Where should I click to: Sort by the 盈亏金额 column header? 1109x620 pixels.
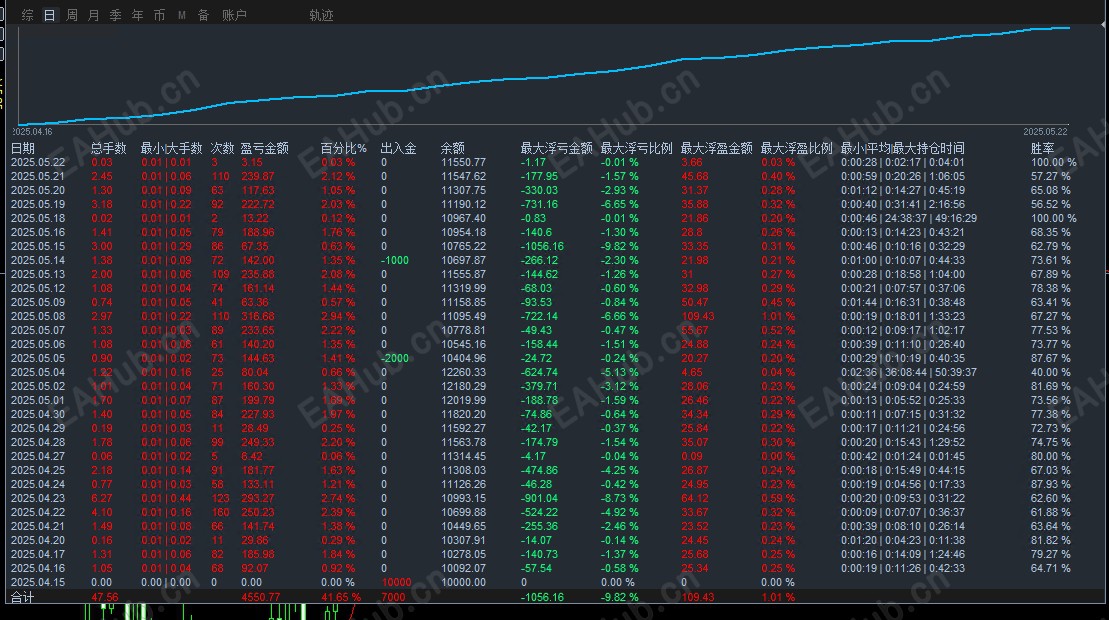[x=265, y=148]
